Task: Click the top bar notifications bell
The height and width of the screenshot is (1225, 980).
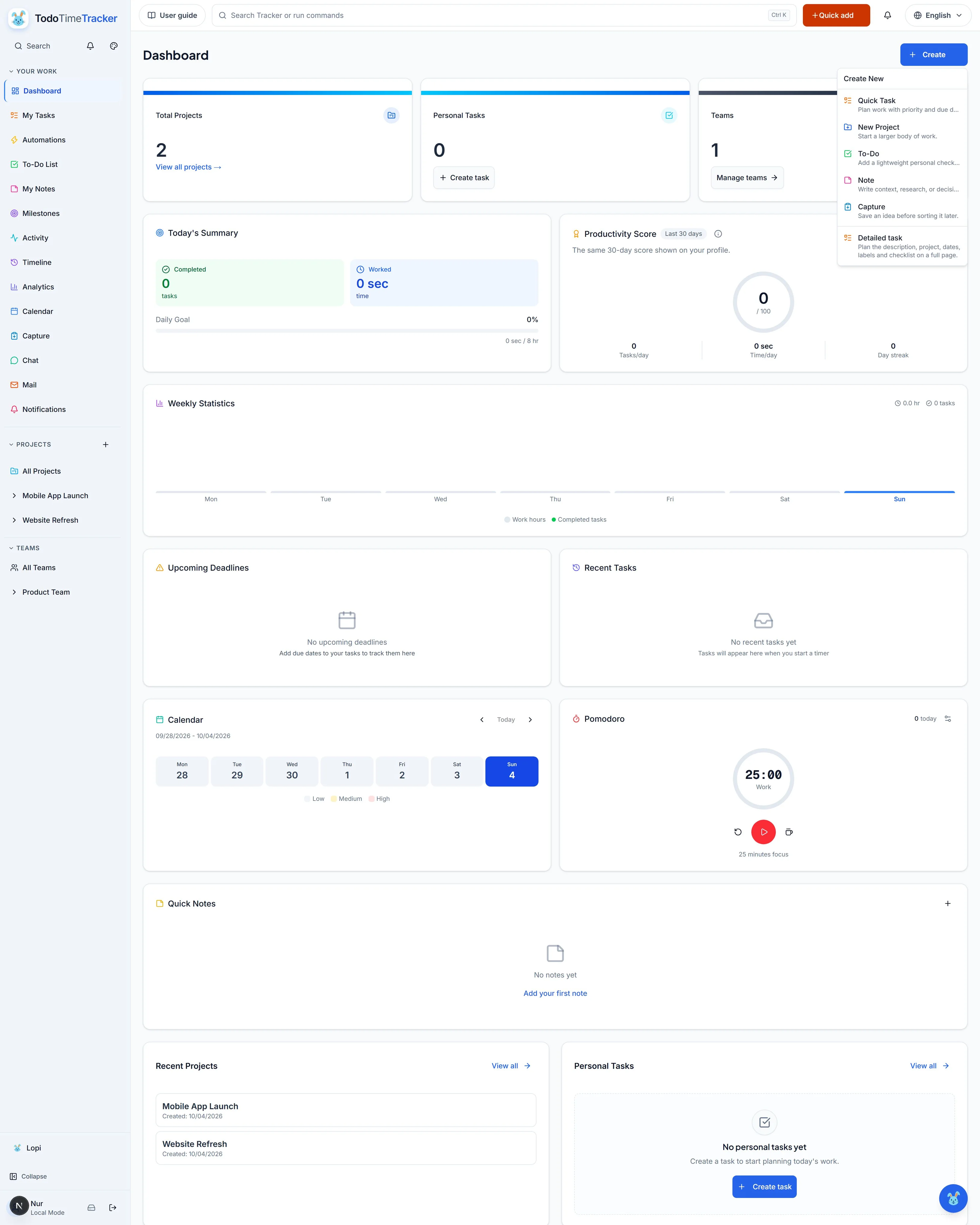Action: (887, 15)
